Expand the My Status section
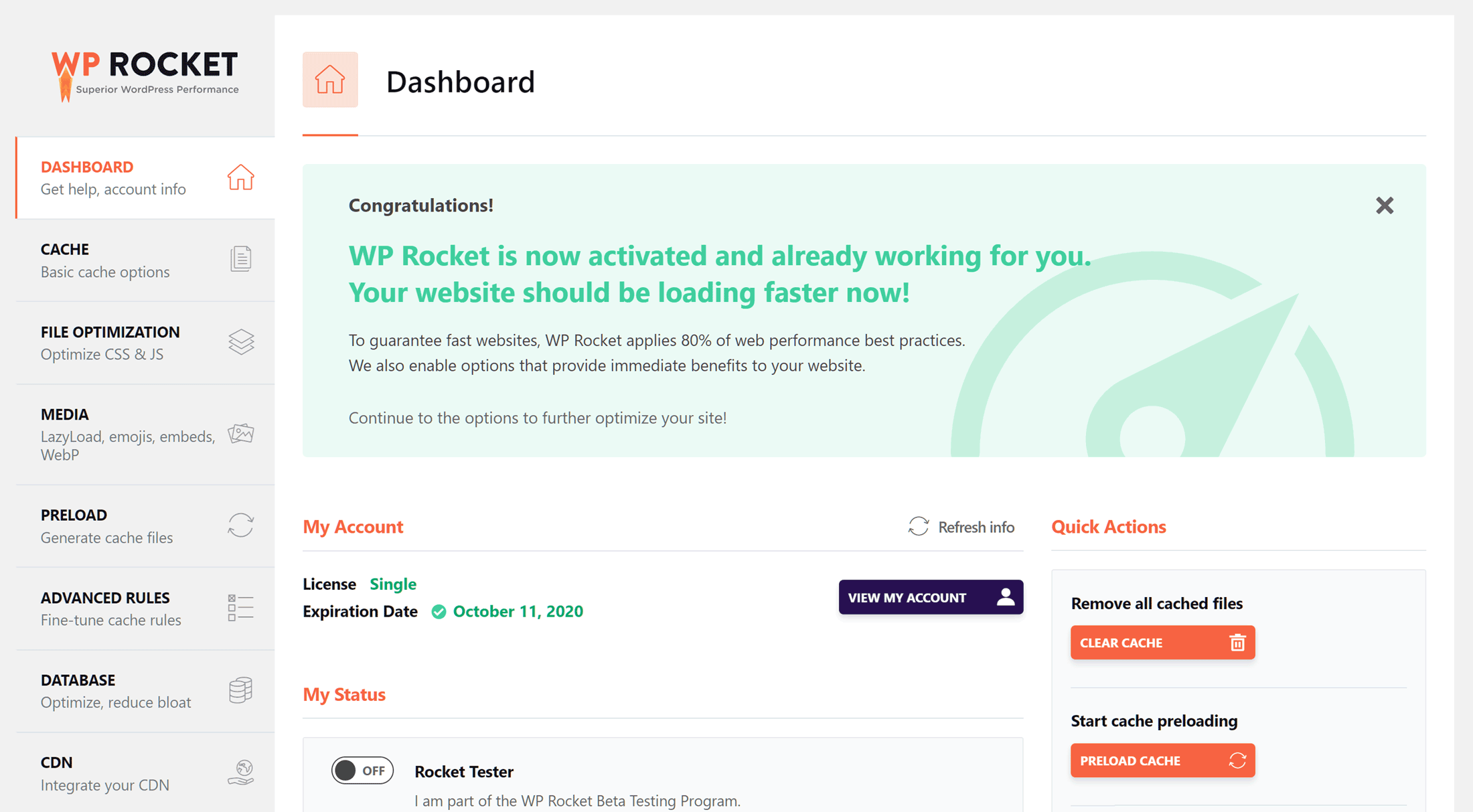This screenshot has height=812, width=1473. coord(344,694)
